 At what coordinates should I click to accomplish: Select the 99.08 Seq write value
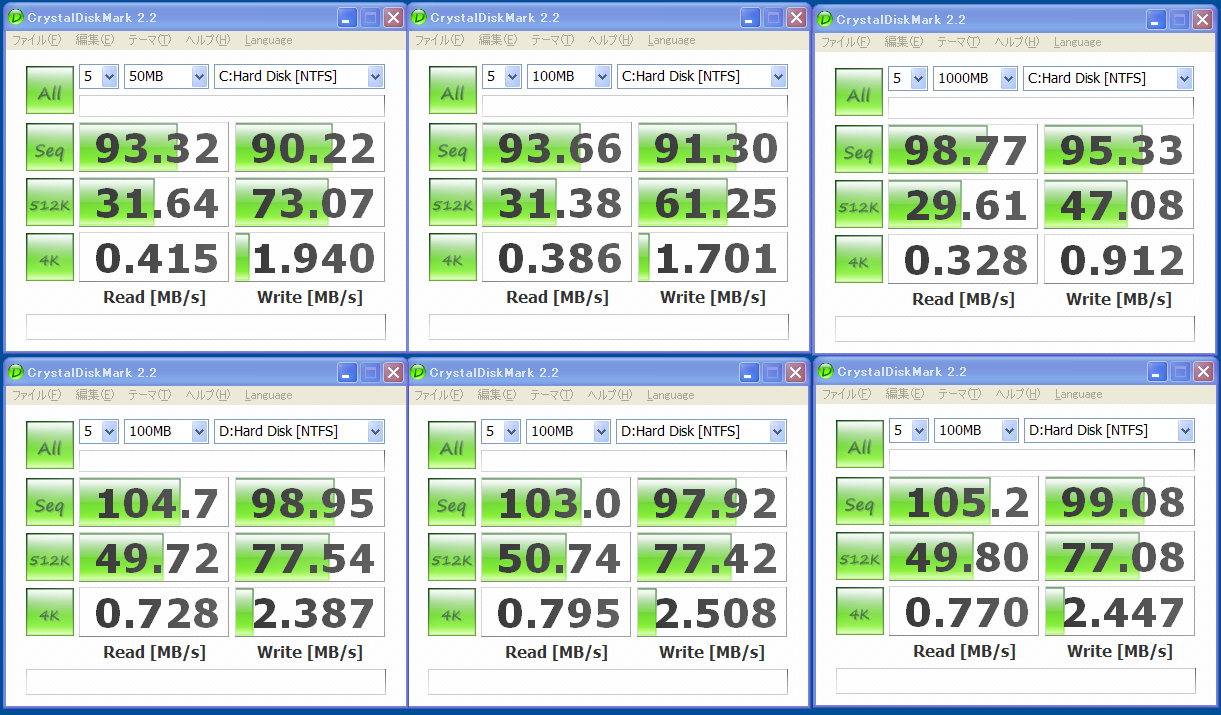1120,502
